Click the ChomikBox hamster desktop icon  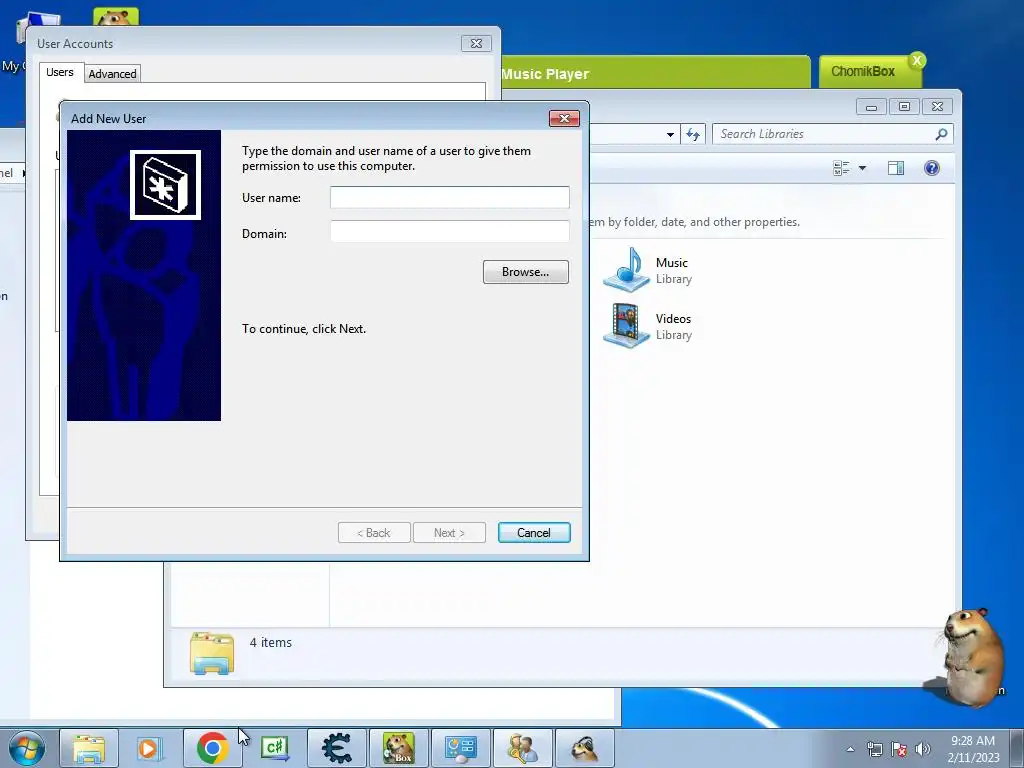click(116, 16)
